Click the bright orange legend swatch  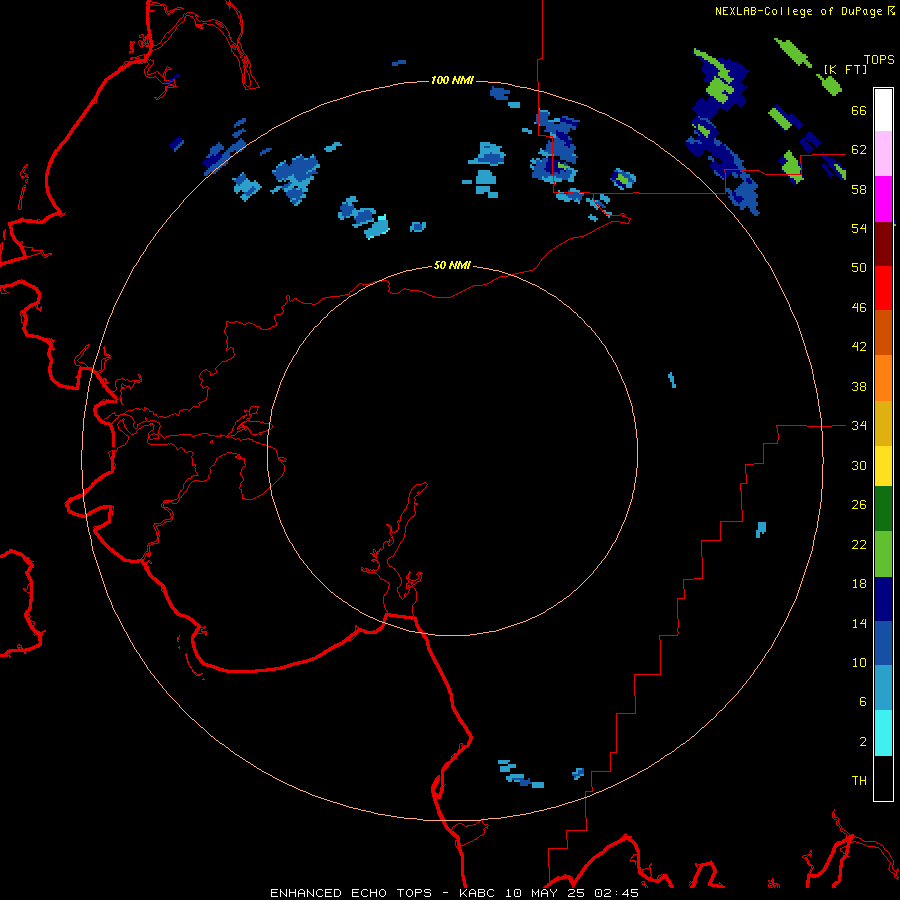click(x=883, y=378)
